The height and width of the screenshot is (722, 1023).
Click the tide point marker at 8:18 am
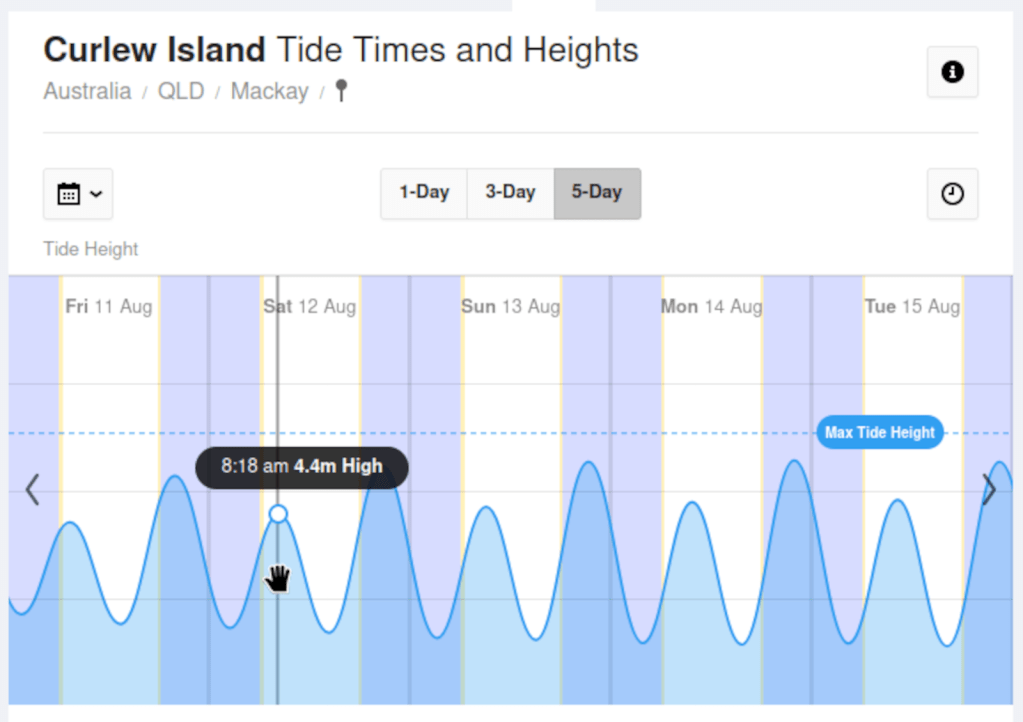[x=278, y=514]
